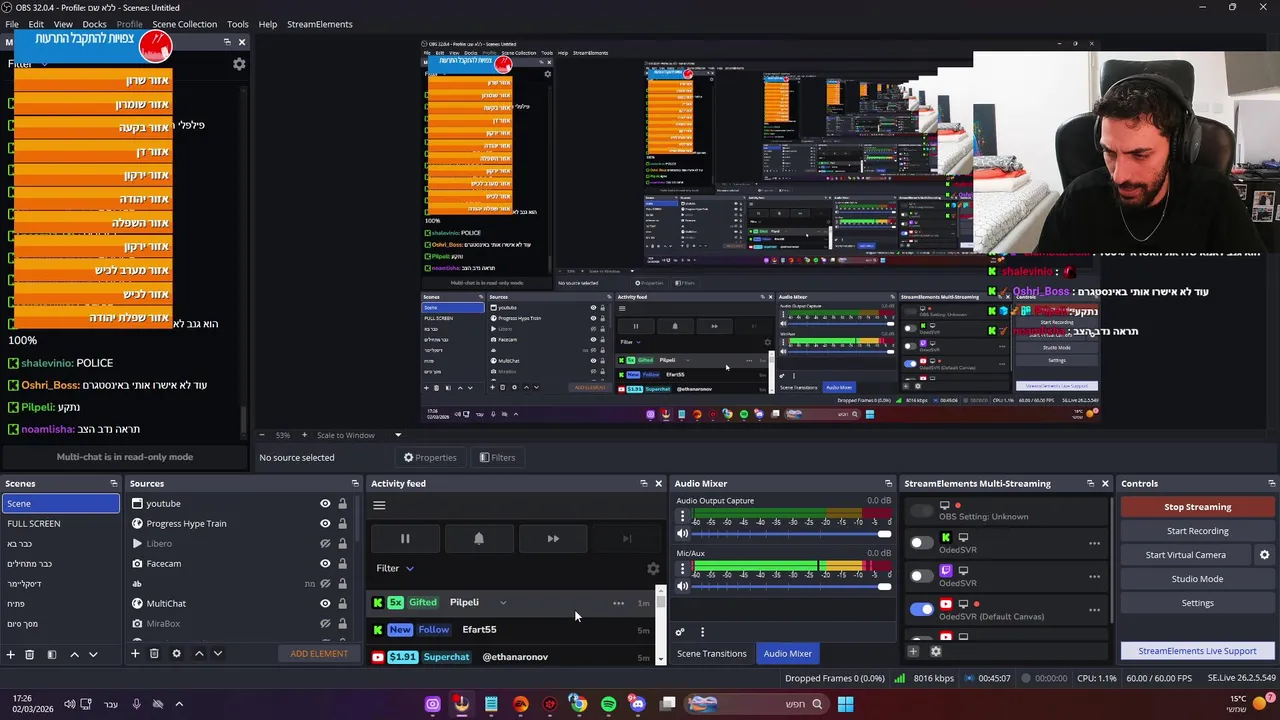Enable Twitch OdedSVR streaming toggle
The image size is (1280, 720).
(x=921, y=576)
